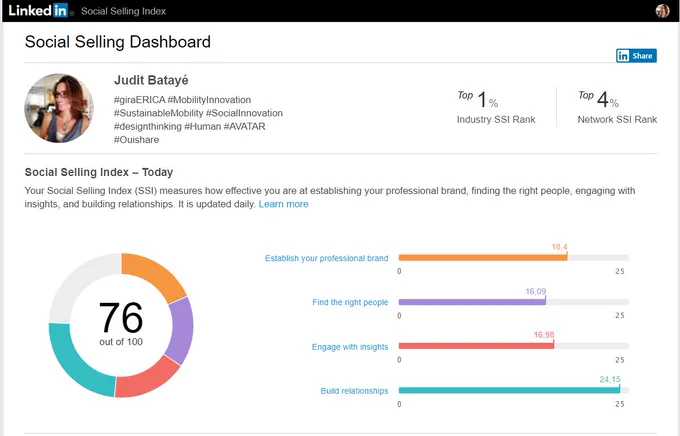This screenshot has height=436, width=680.
Task: Click the Top 4% Network SSI Rank
Action: pos(617,108)
